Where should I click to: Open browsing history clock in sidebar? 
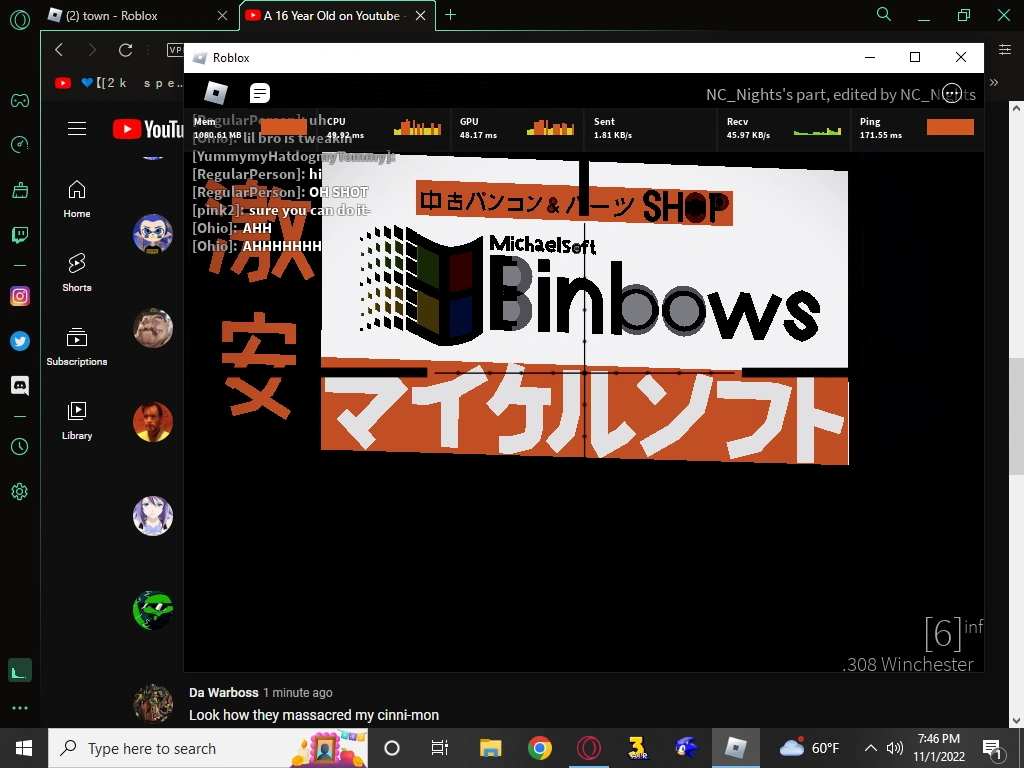tap(19, 447)
